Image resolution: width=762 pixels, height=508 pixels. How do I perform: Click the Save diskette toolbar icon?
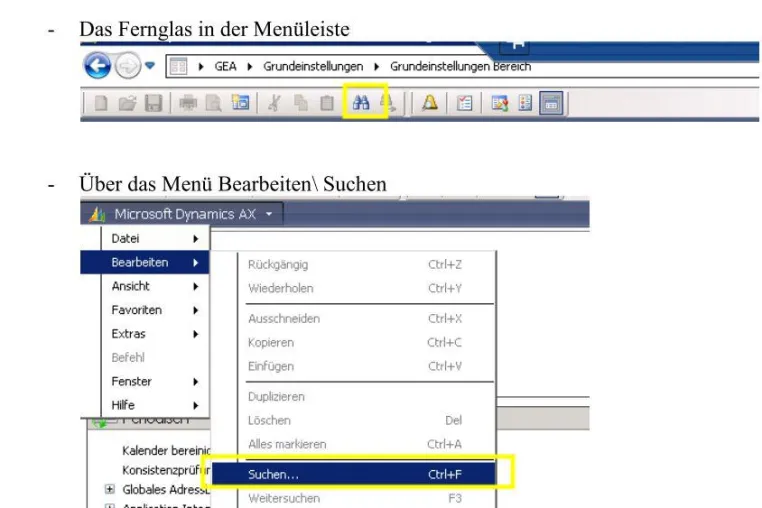(x=154, y=103)
